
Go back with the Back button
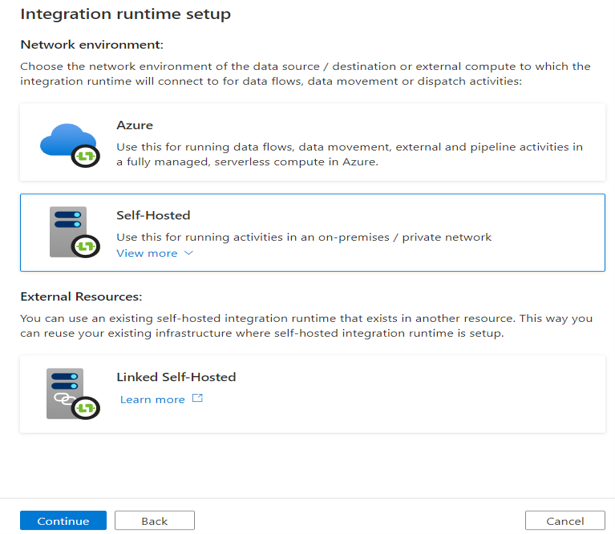154,521
